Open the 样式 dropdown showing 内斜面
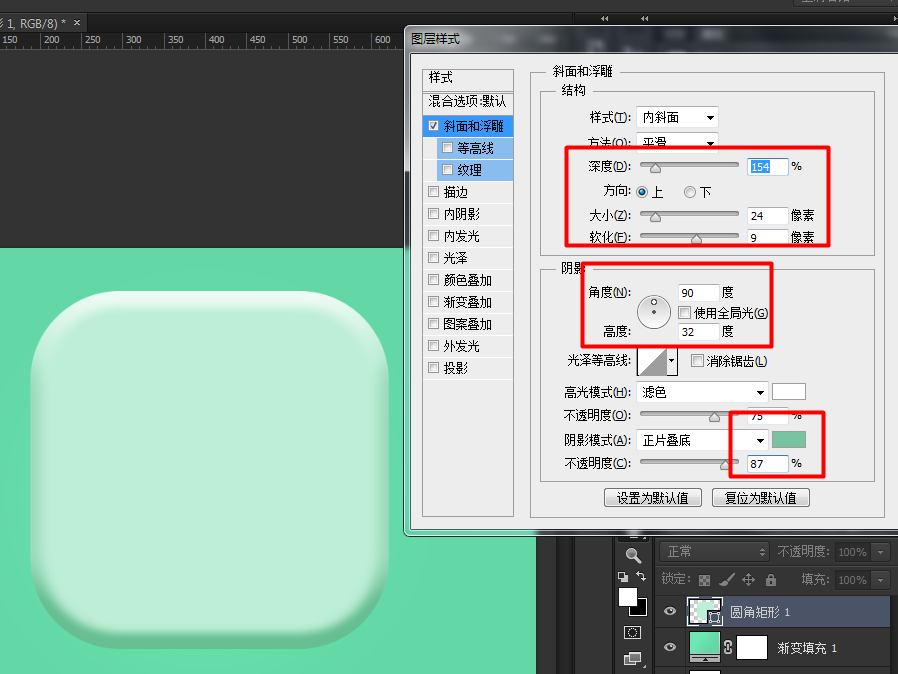Image resolution: width=898 pixels, height=674 pixels. point(677,117)
